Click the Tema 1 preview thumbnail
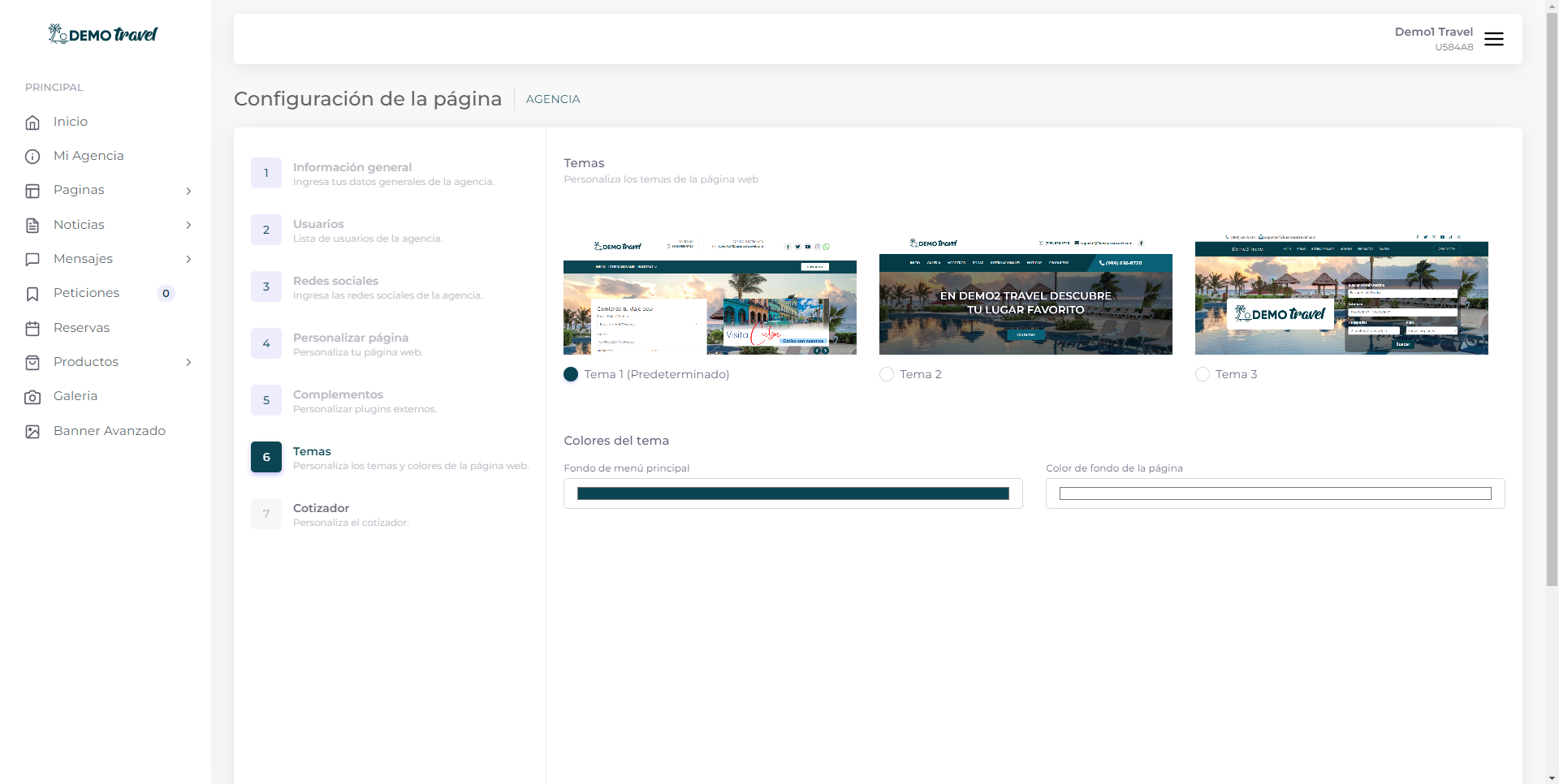1559x784 pixels. (x=710, y=295)
